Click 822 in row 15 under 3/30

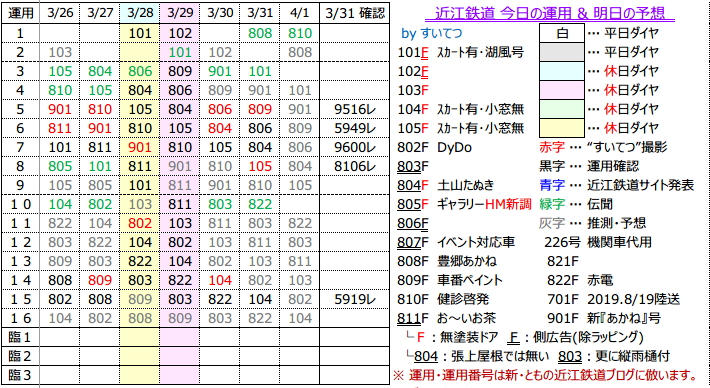pyautogui.click(x=220, y=299)
